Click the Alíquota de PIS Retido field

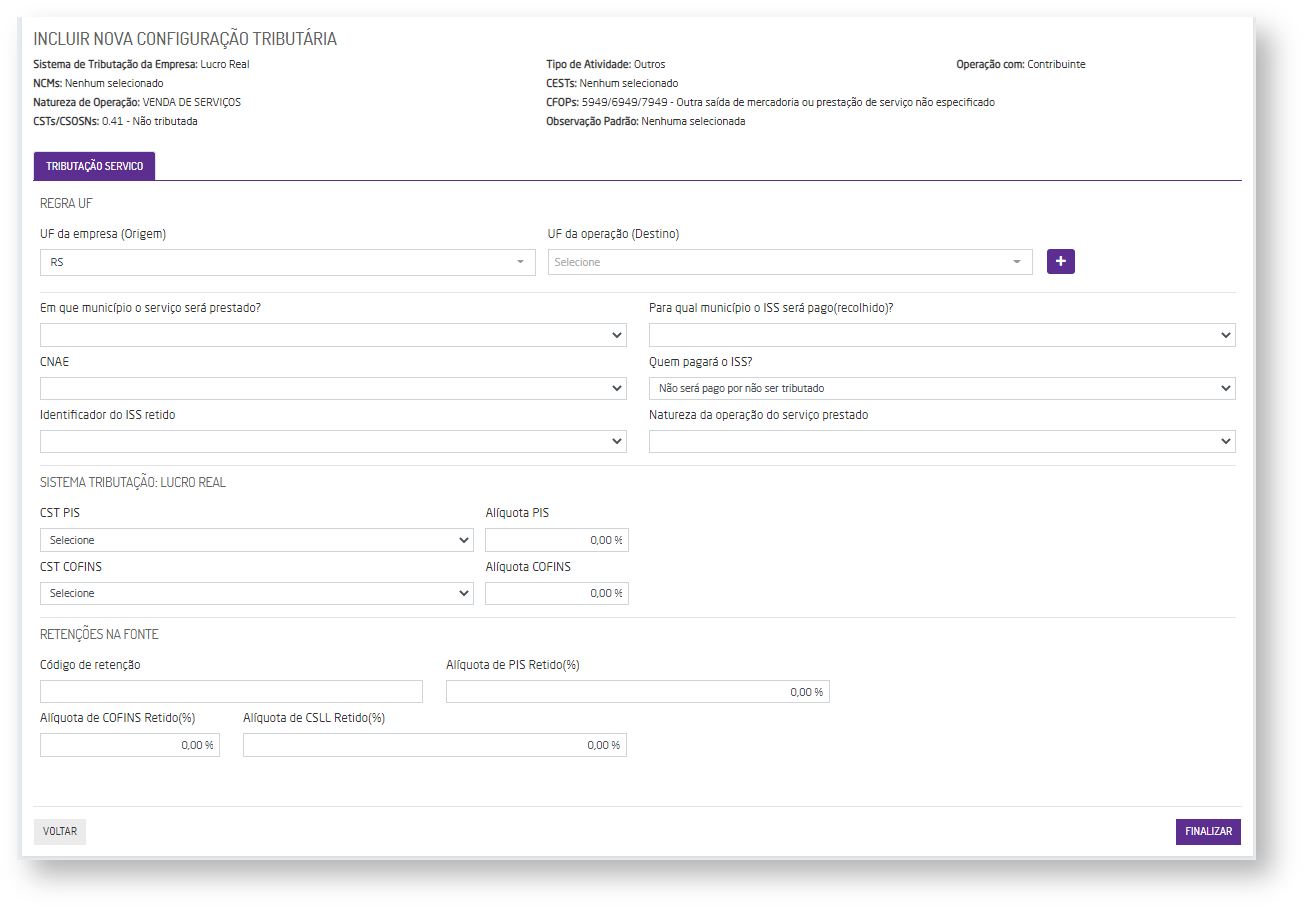638,692
